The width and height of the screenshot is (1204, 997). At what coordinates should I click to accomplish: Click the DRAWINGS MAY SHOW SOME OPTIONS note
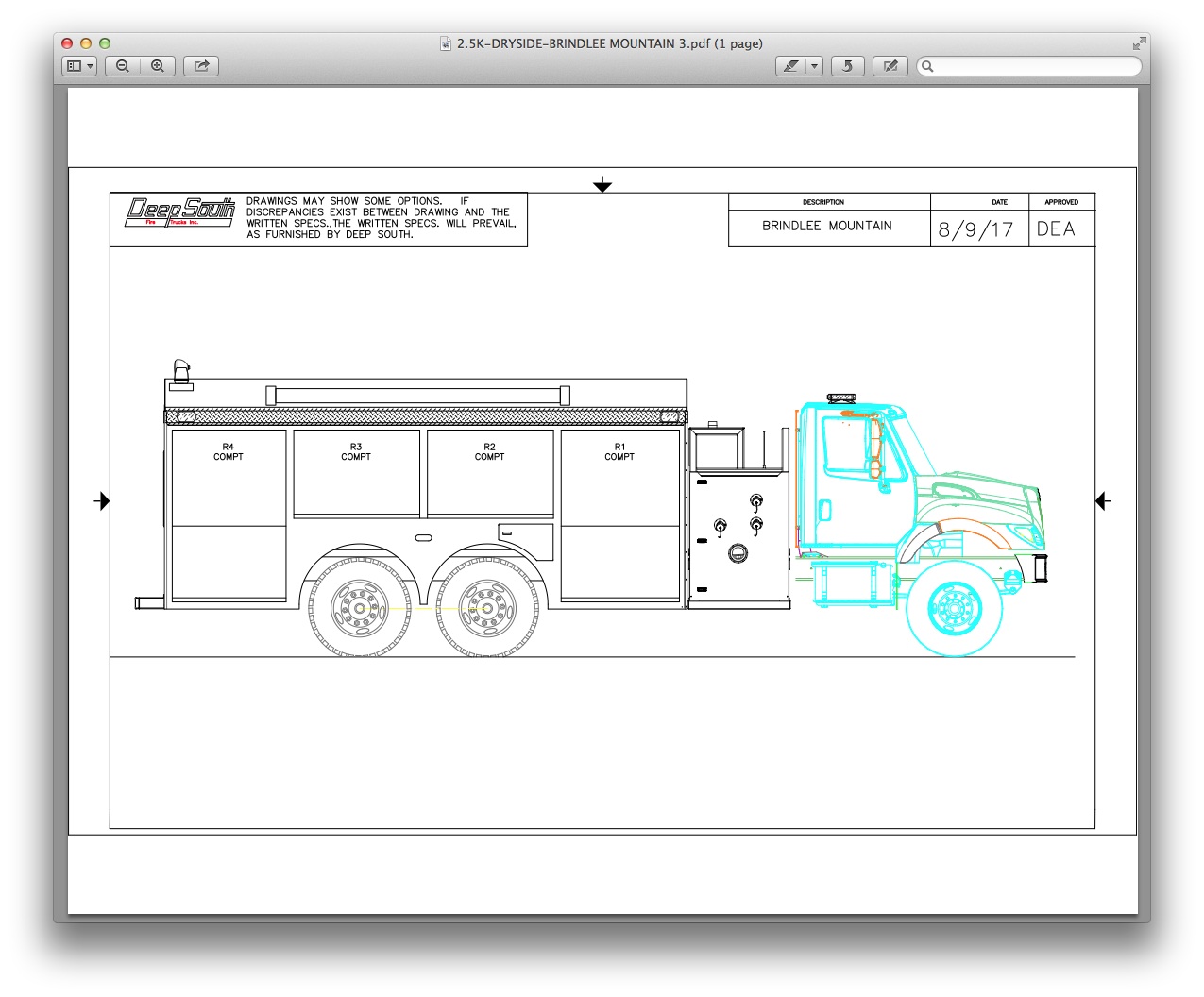click(382, 218)
